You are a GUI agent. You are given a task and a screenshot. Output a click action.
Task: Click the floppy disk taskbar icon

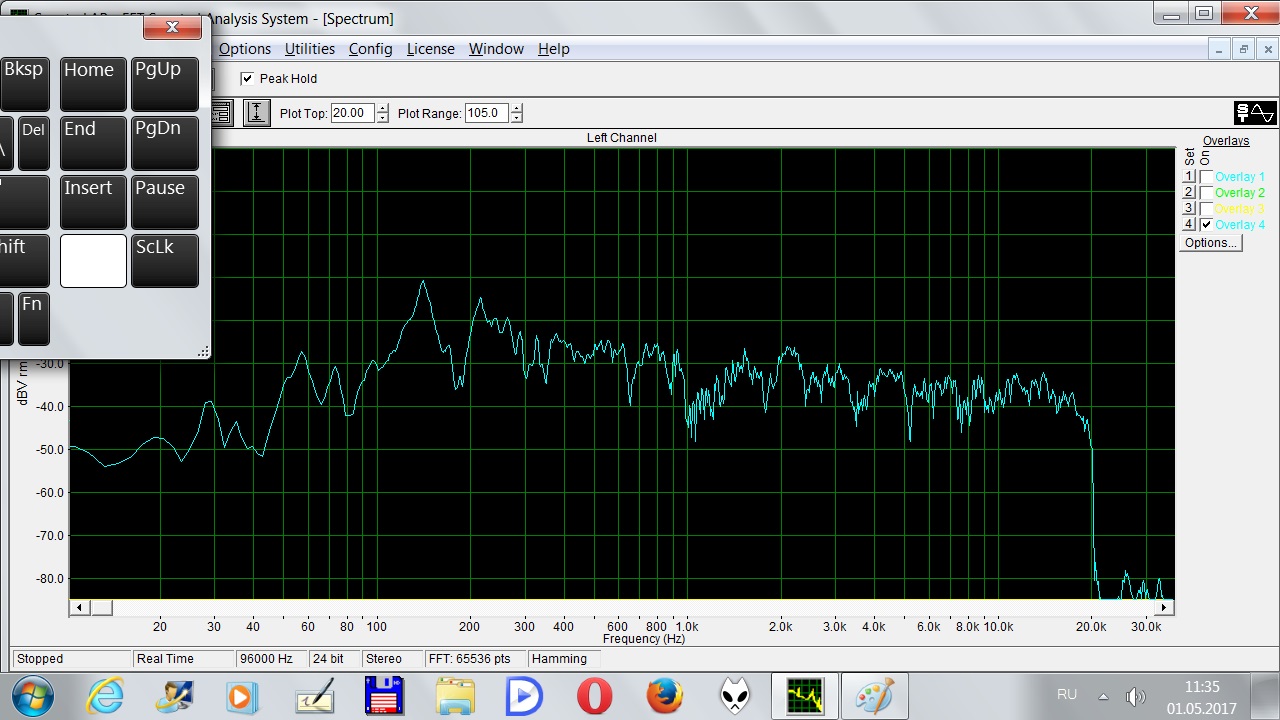click(383, 696)
